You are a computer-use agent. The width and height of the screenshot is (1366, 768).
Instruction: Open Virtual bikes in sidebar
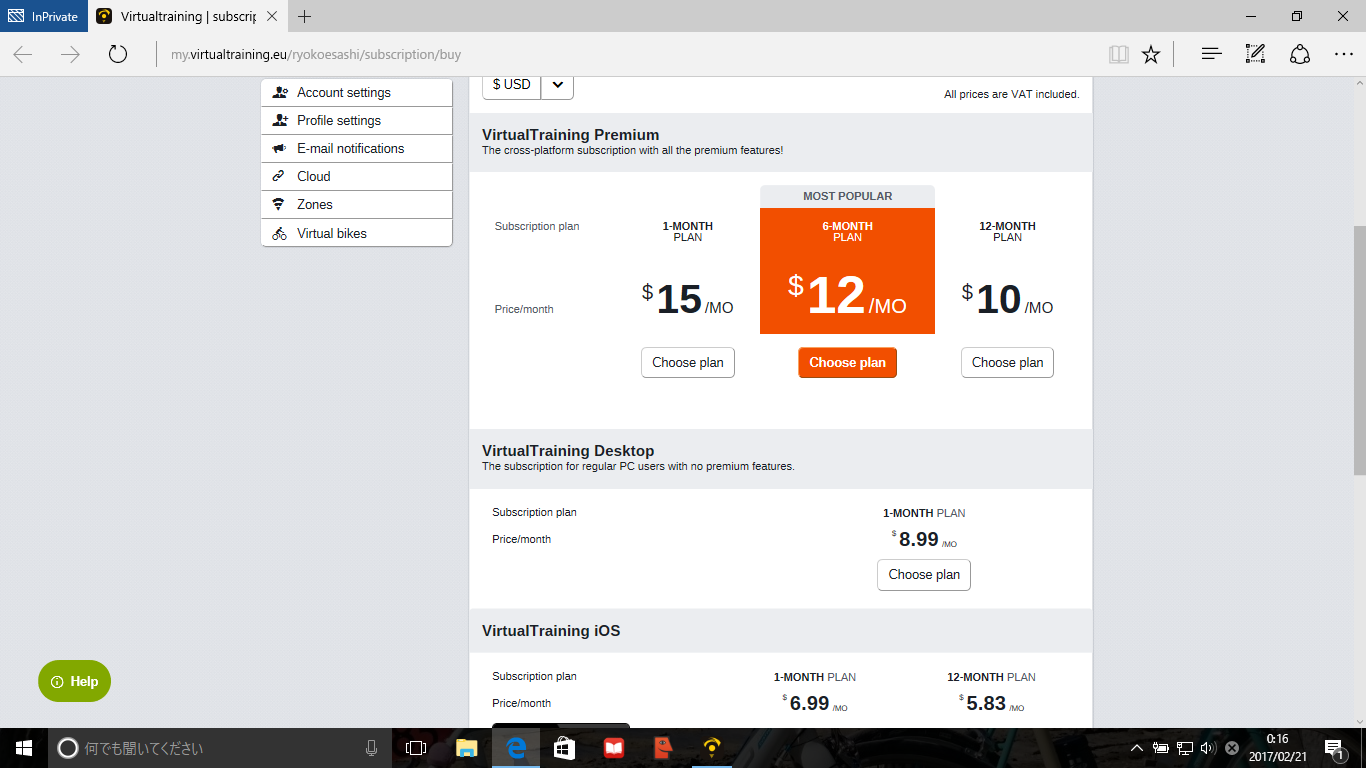coord(357,233)
